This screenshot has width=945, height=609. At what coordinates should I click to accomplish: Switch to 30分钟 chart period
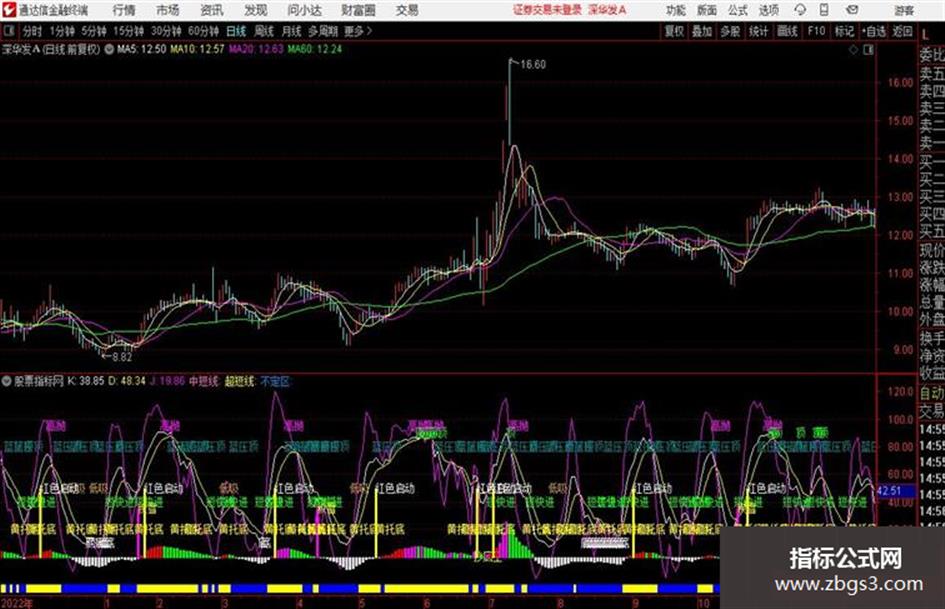point(166,31)
